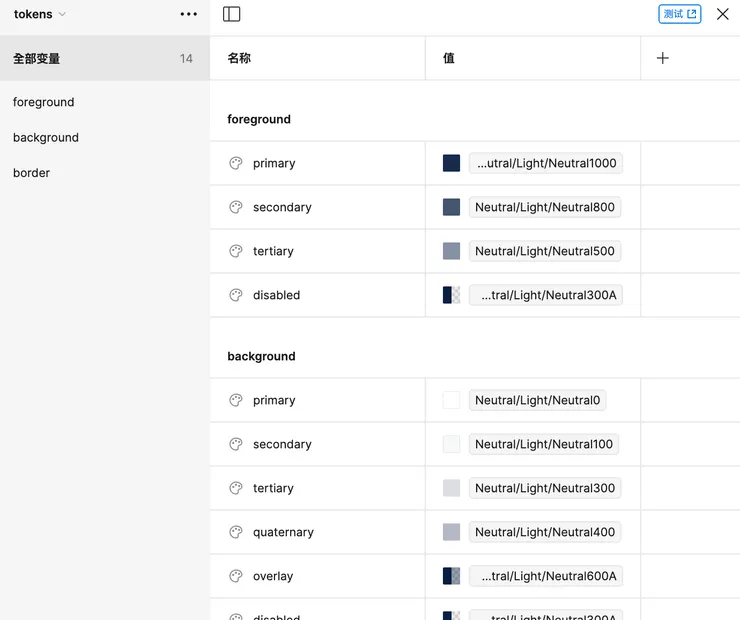Select the background group in sidebar
This screenshot has width=740, height=620.
(46, 137)
